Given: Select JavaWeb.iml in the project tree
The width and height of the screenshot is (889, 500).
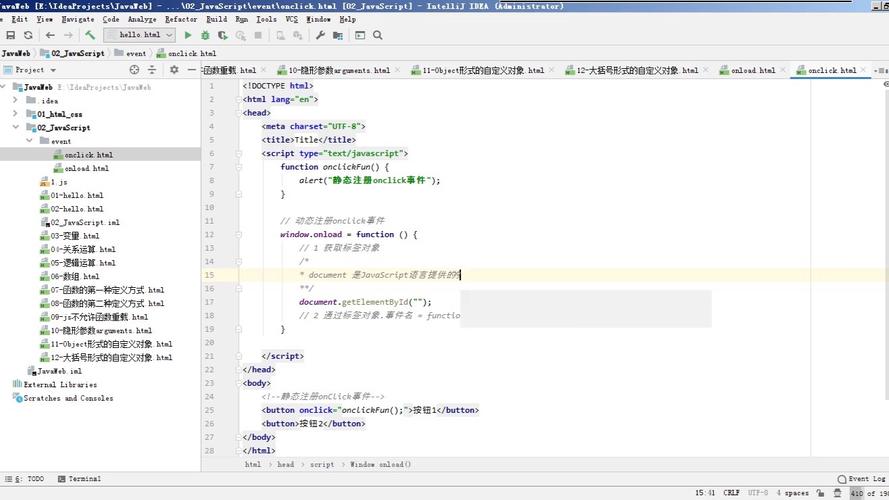Looking at the screenshot, I should coord(60,371).
